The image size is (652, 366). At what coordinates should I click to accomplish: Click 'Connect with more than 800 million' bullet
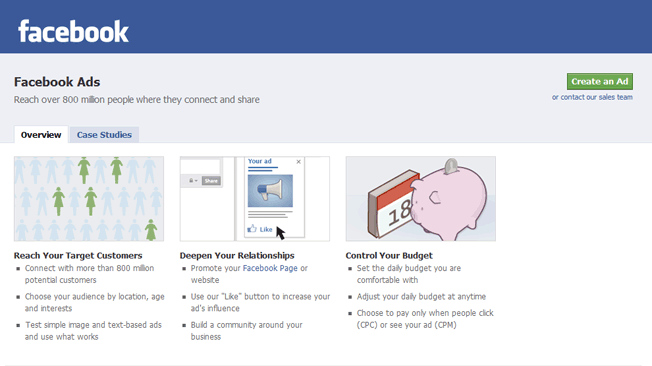tap(89, 274)
